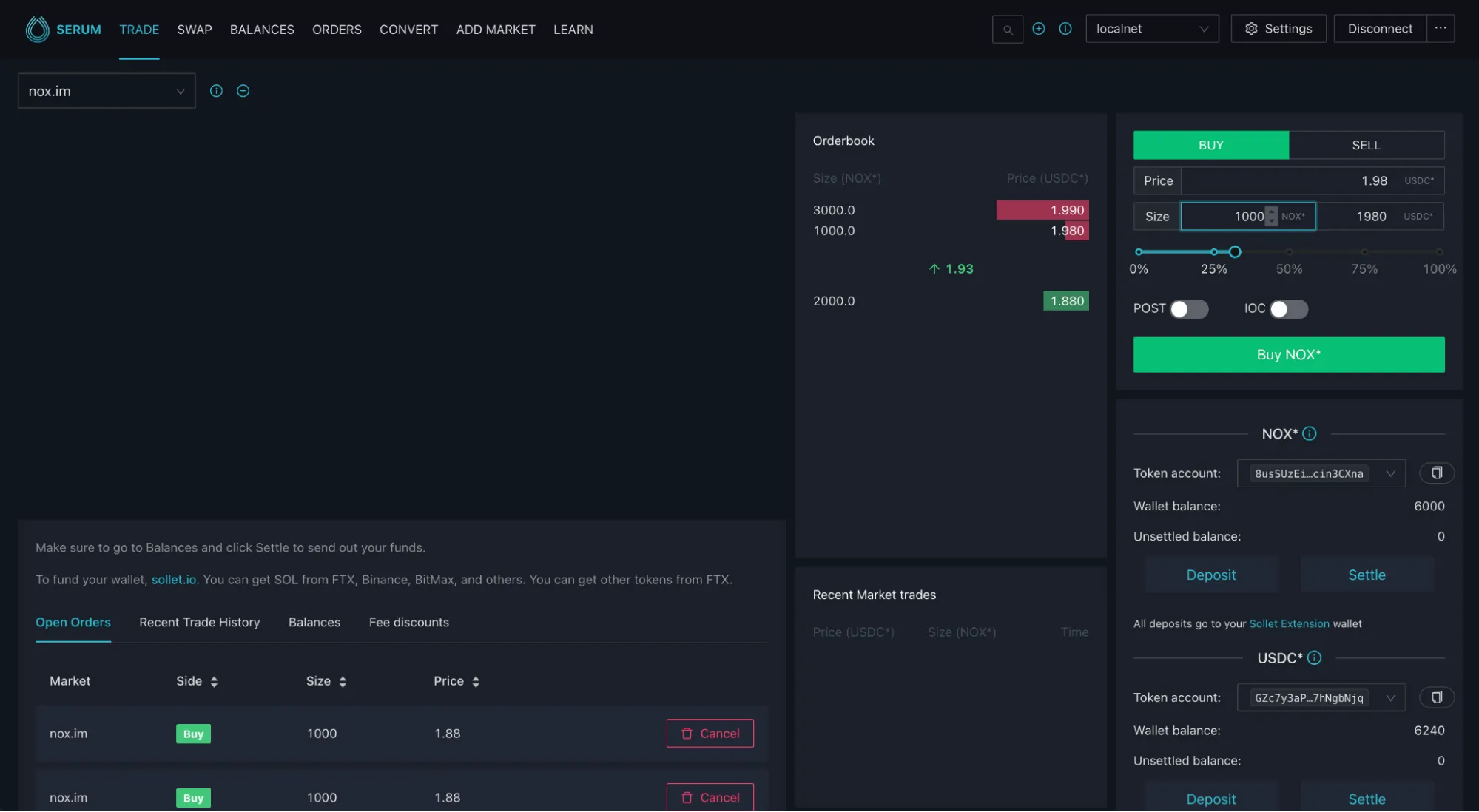Copy the NOX* token account address
This screenshot has width=1479, height=812.
click(x=1436, y=473)
